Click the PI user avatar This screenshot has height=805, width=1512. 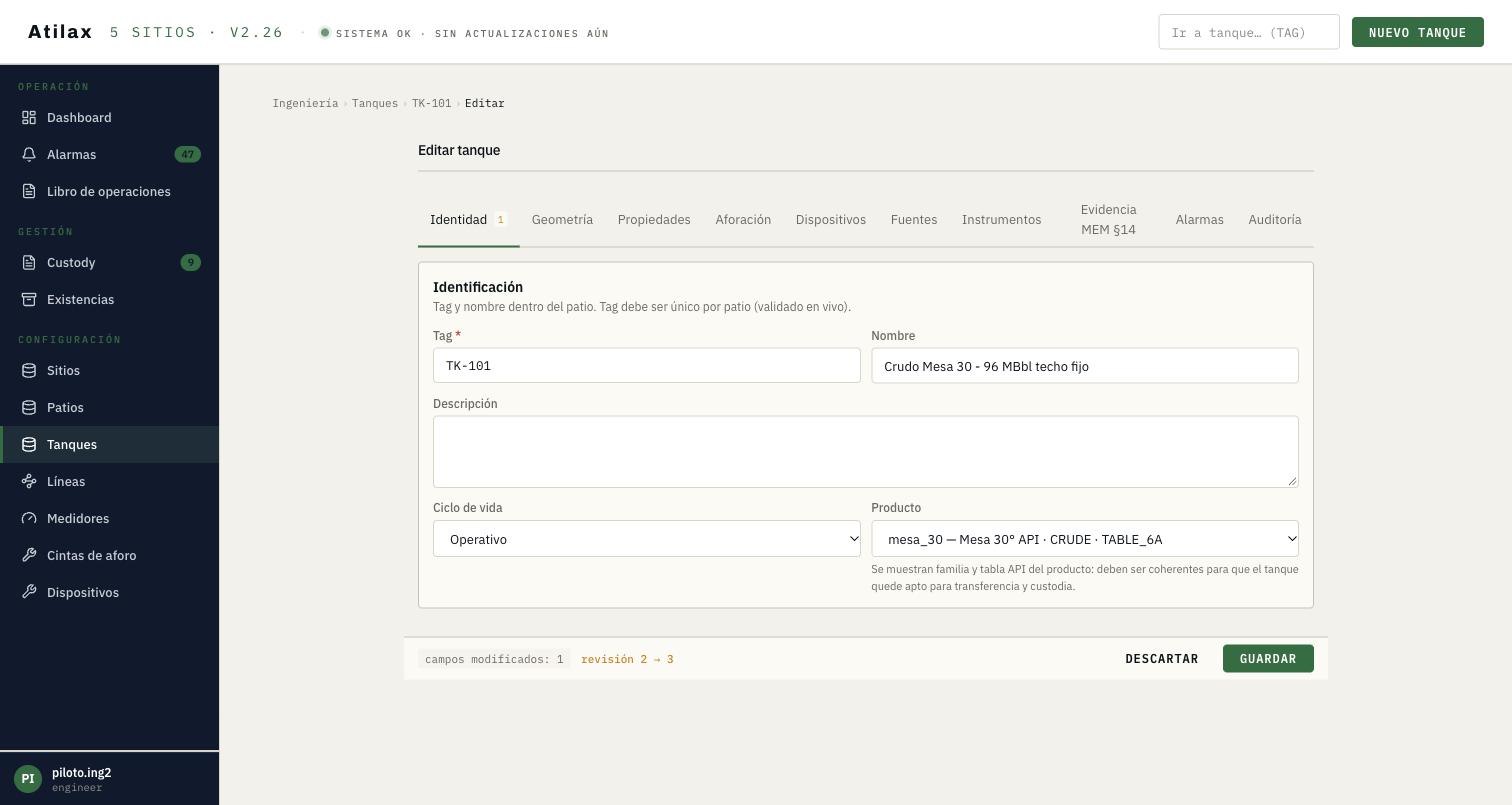pyautogui.click(x=28, y=779)
